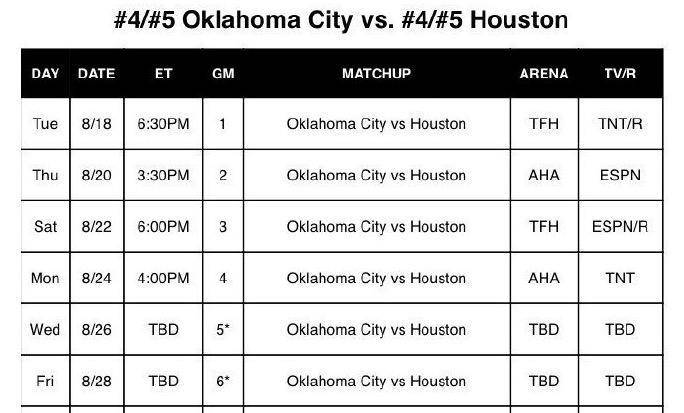Click the ET column header
The height and width of the screenshot is (413, 684).
point(163,74)
